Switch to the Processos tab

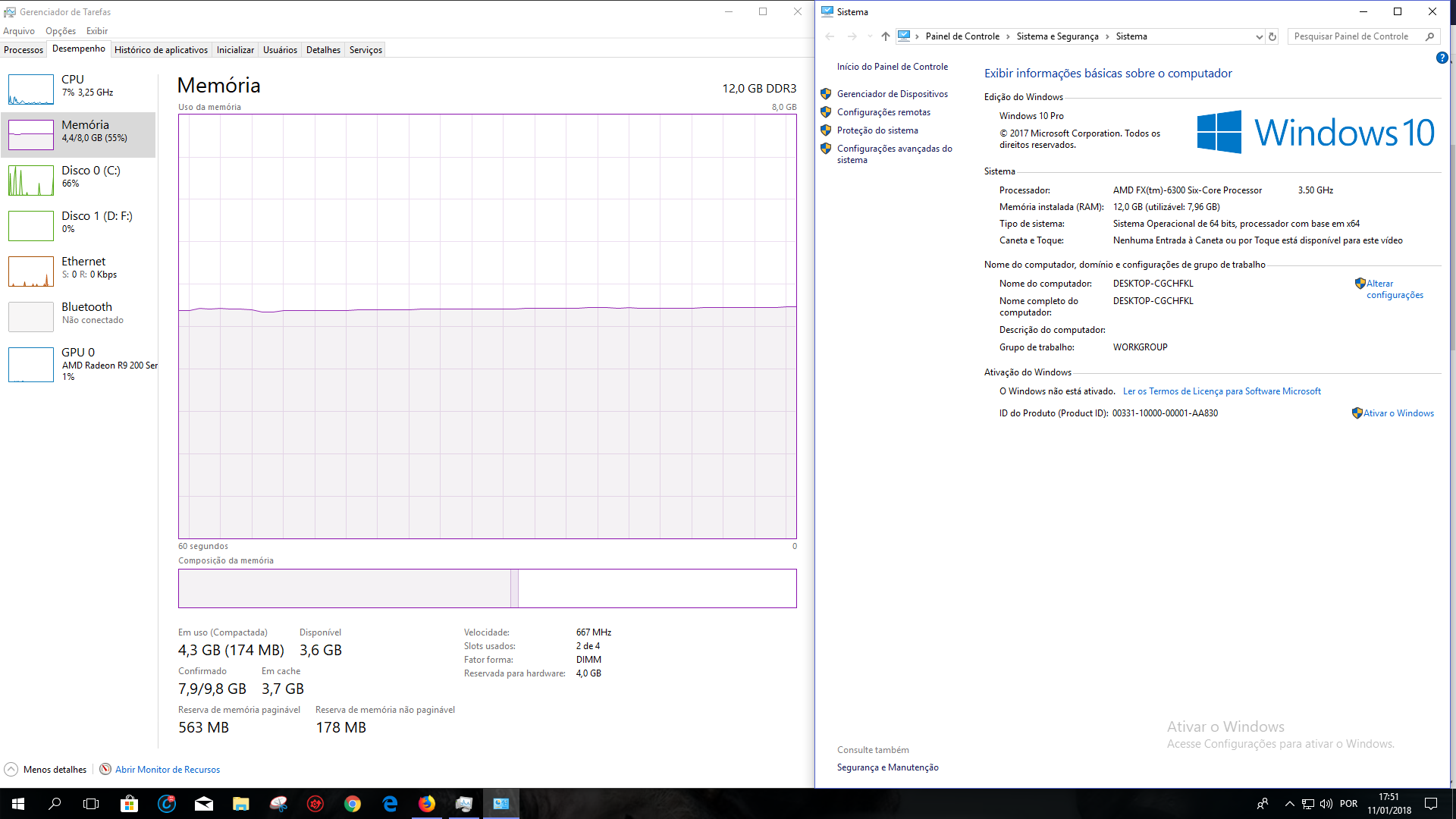point(24,50)
